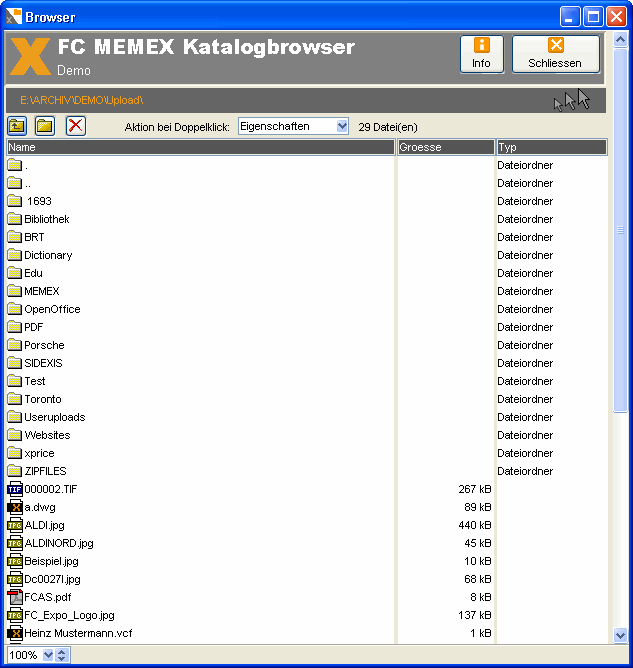Click the Info button

click(x=482, y=54)
